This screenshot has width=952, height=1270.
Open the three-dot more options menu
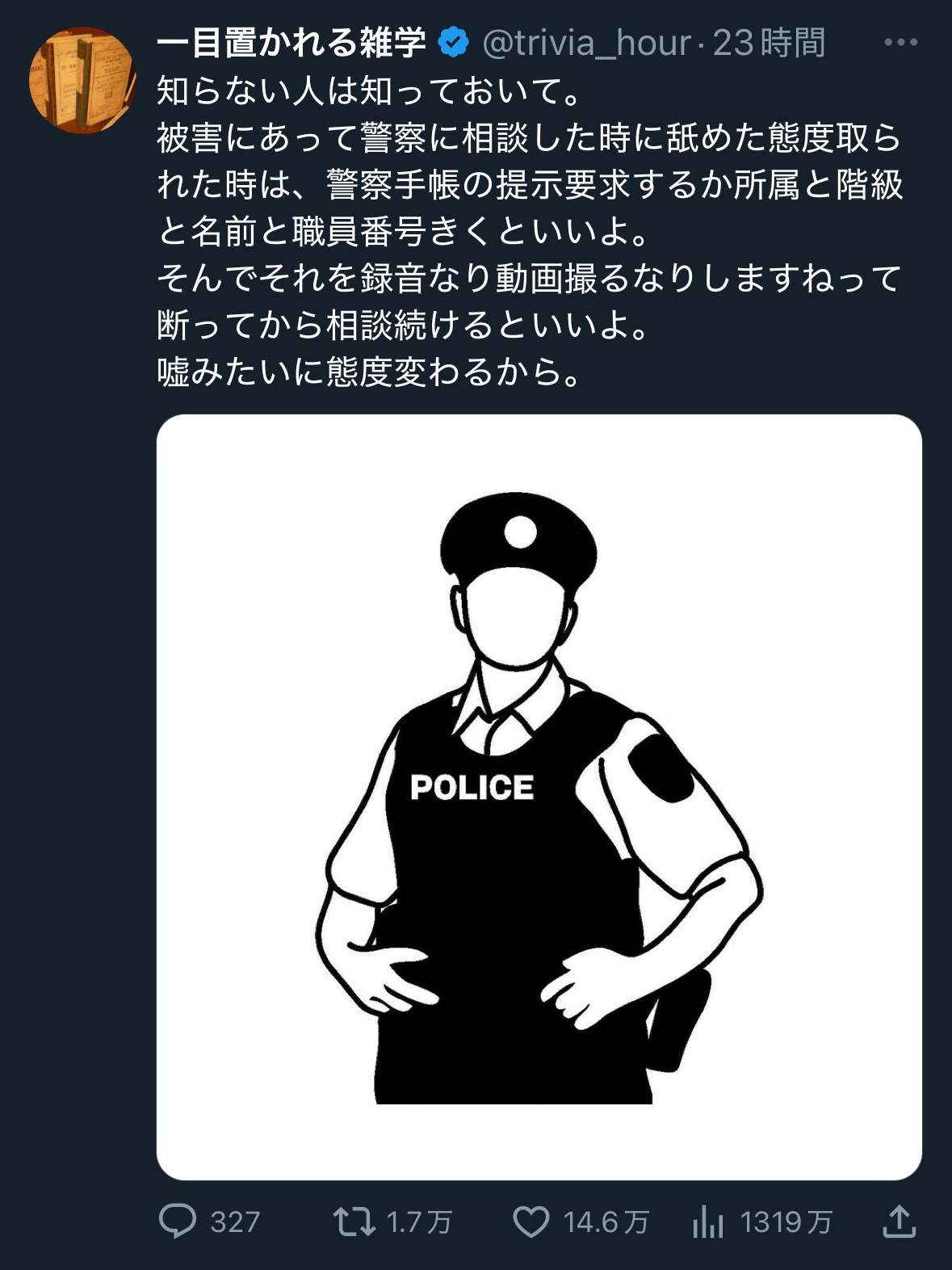click(x=900, y=43)
